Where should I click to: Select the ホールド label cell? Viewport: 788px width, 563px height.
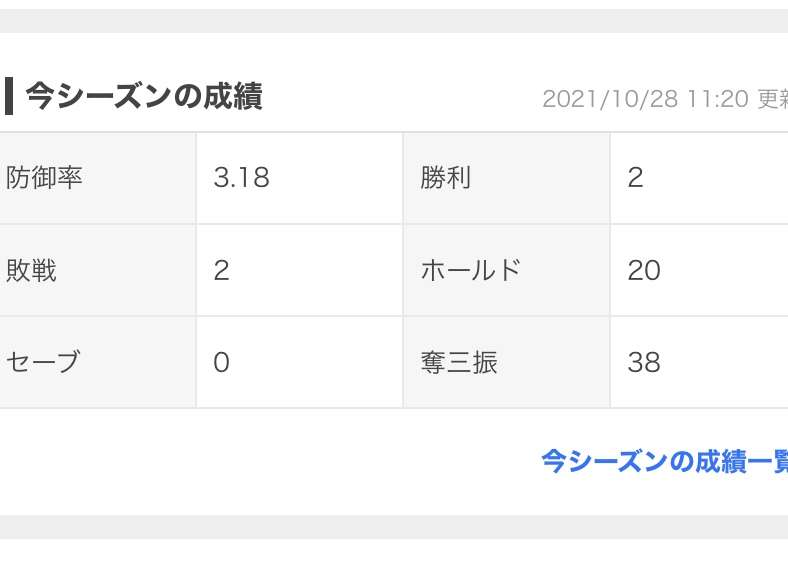(x=507, y=270)
